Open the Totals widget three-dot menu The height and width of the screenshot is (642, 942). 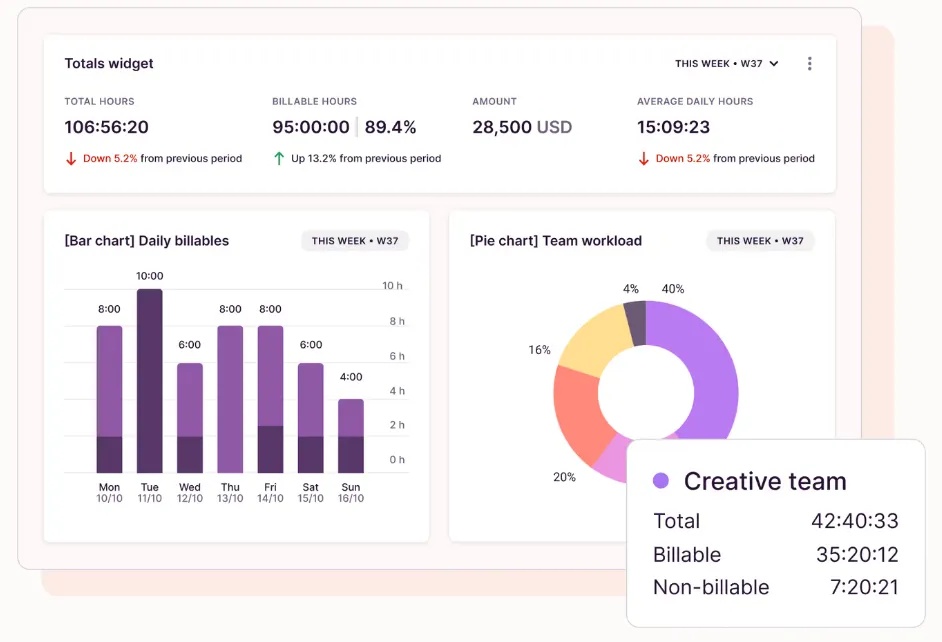coord(809,64)
